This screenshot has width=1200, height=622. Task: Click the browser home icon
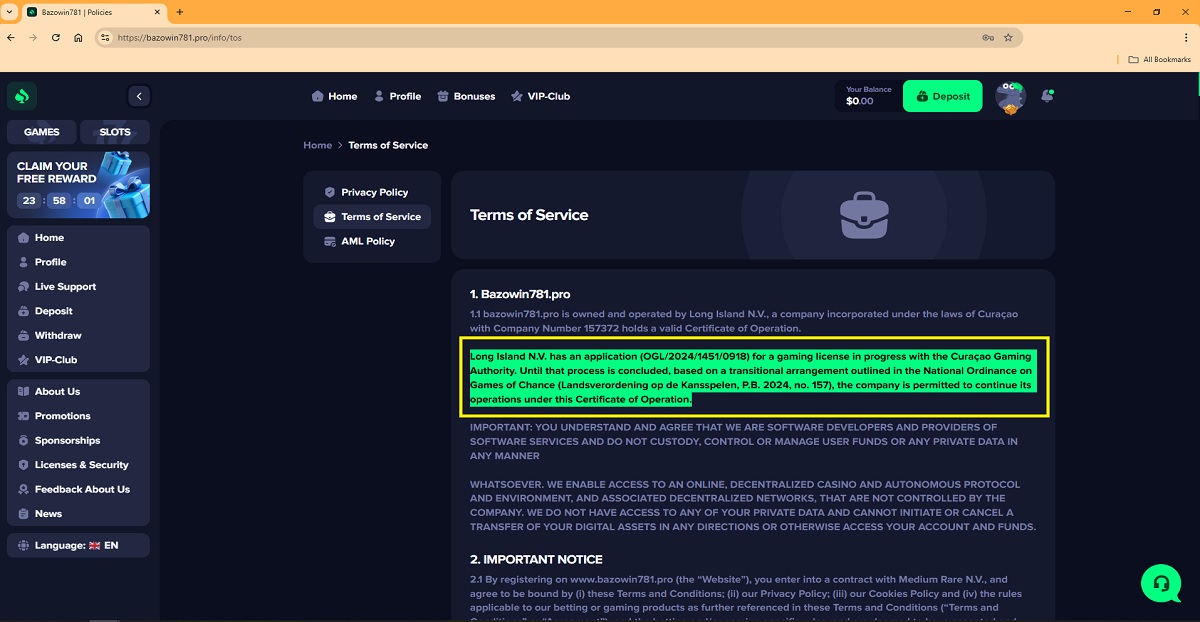pos(78,38)
